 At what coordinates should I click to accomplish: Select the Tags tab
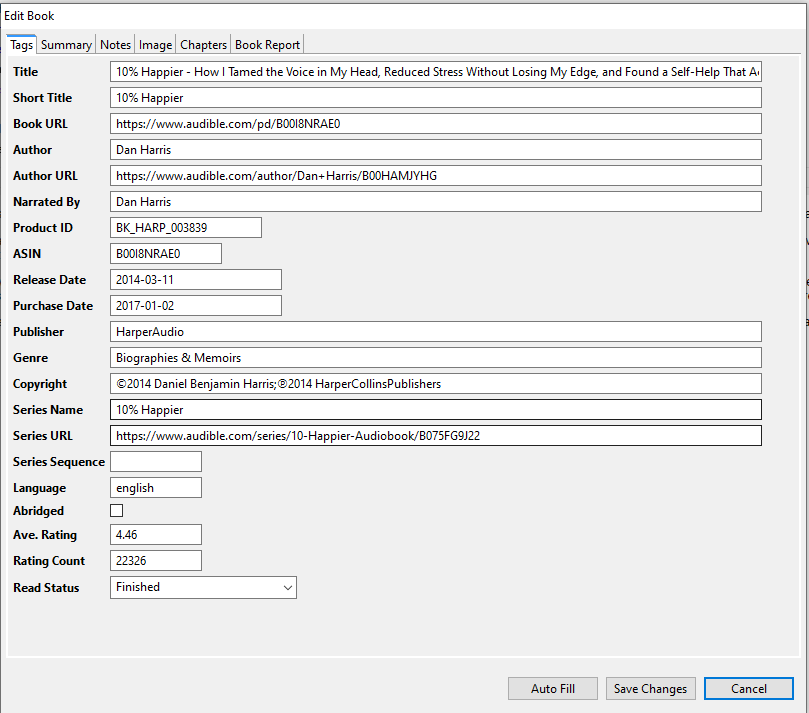pyautogui.click(x=21, y=44)
